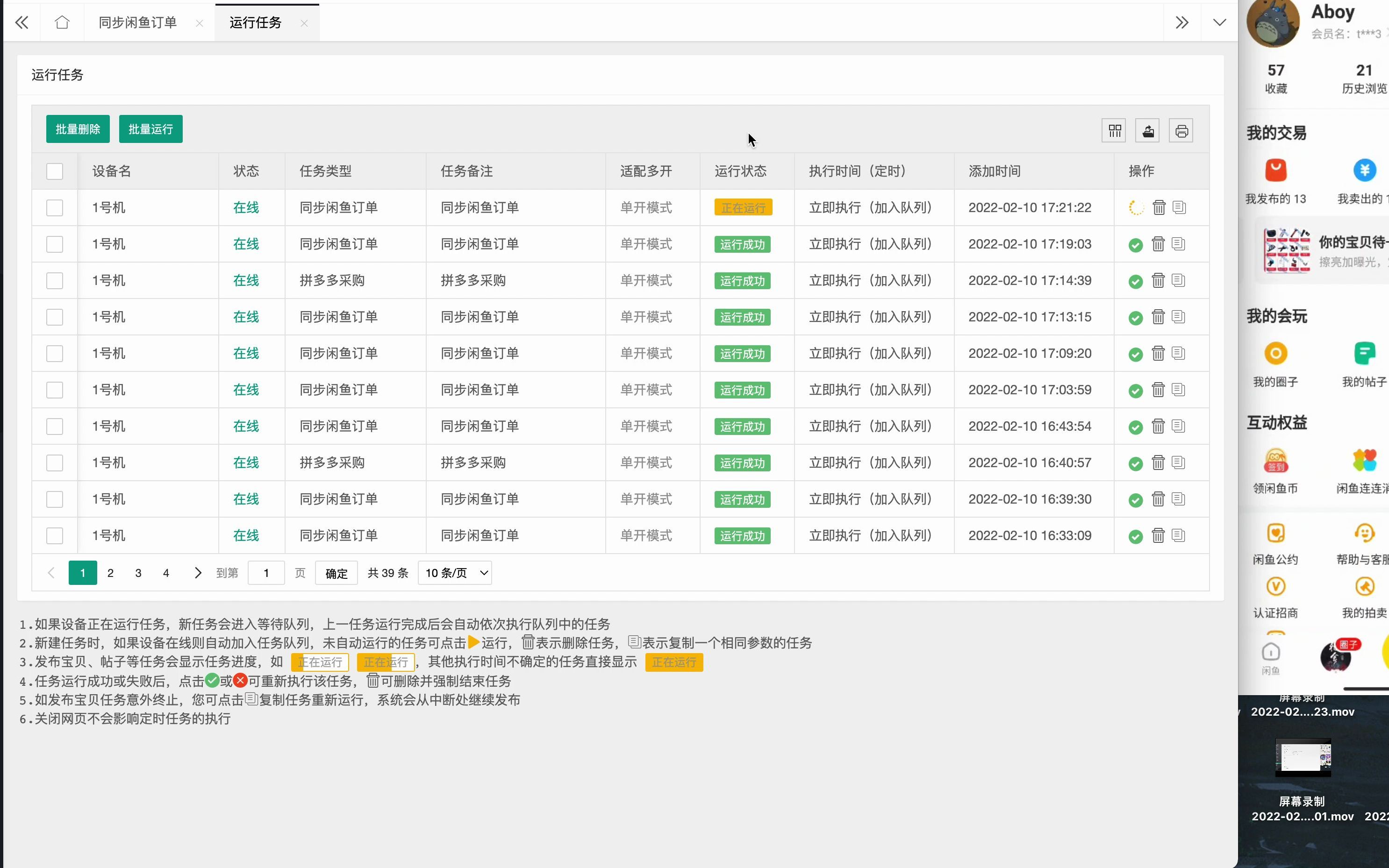
Task: Click the print table icon
Action: 1181,131
